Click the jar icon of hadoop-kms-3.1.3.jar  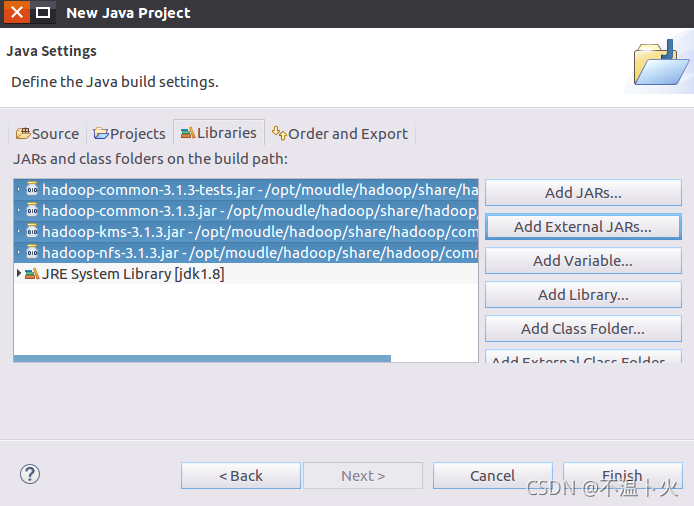pos(32,231)
